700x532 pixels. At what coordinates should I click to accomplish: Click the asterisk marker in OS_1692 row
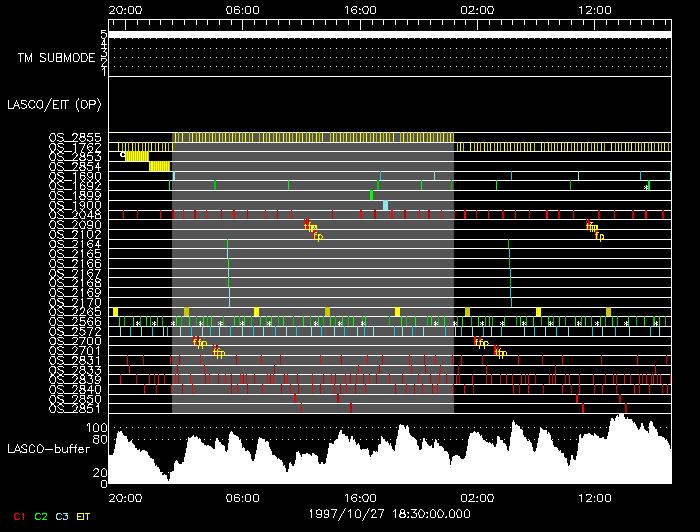coord(646,188)
